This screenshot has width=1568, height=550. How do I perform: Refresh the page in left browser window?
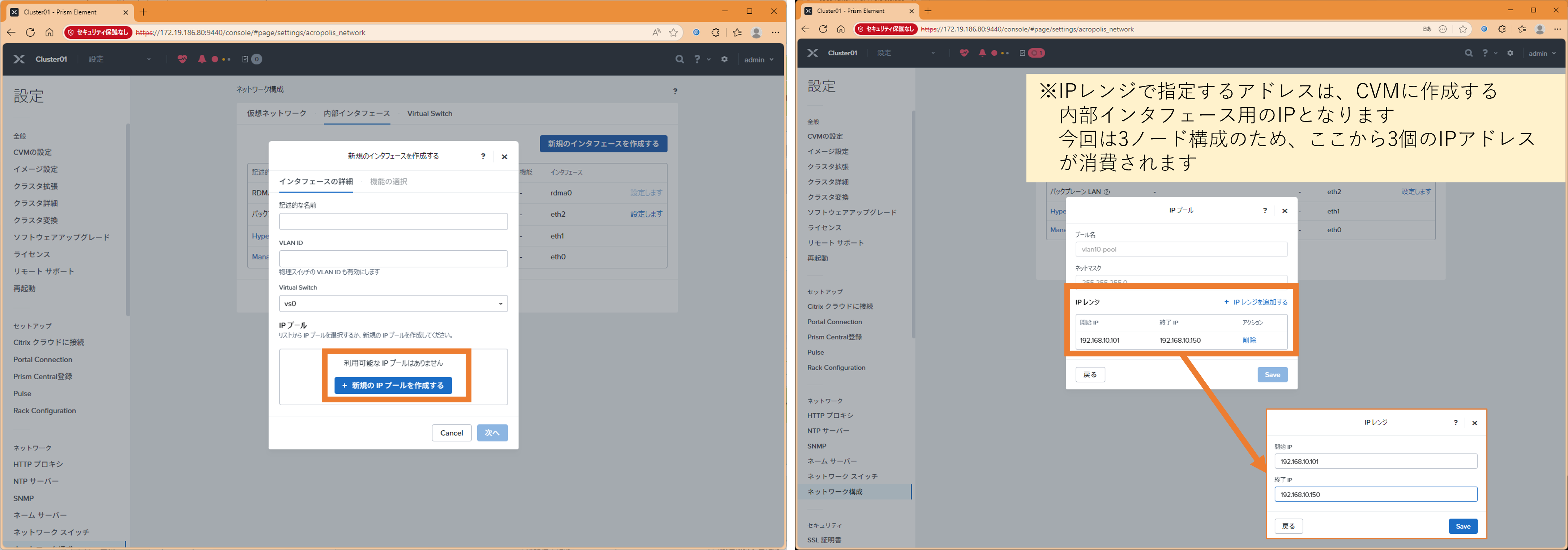tap(30, 32)
